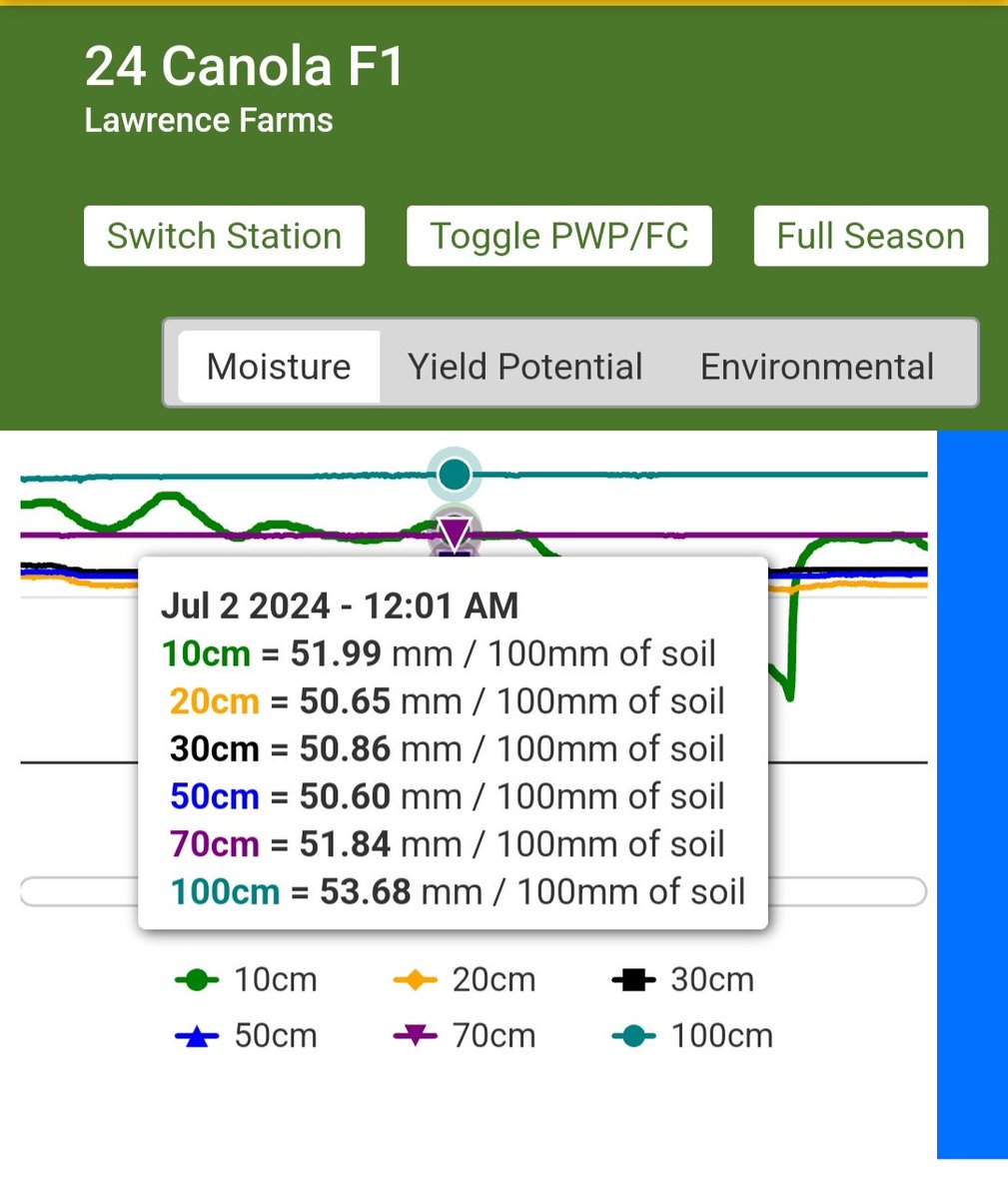
Task: Click the blue vertical bar at right
Action: [x=972, y=794]
